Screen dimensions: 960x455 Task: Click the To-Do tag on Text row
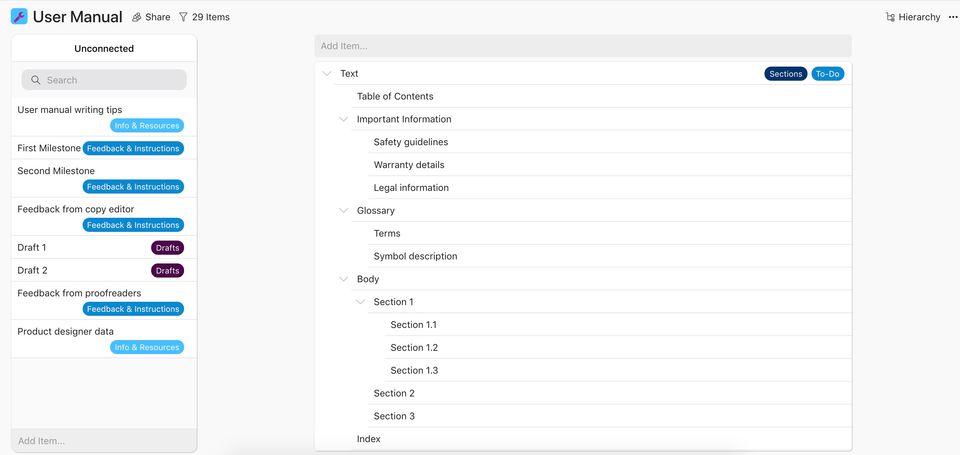(827, 74)
